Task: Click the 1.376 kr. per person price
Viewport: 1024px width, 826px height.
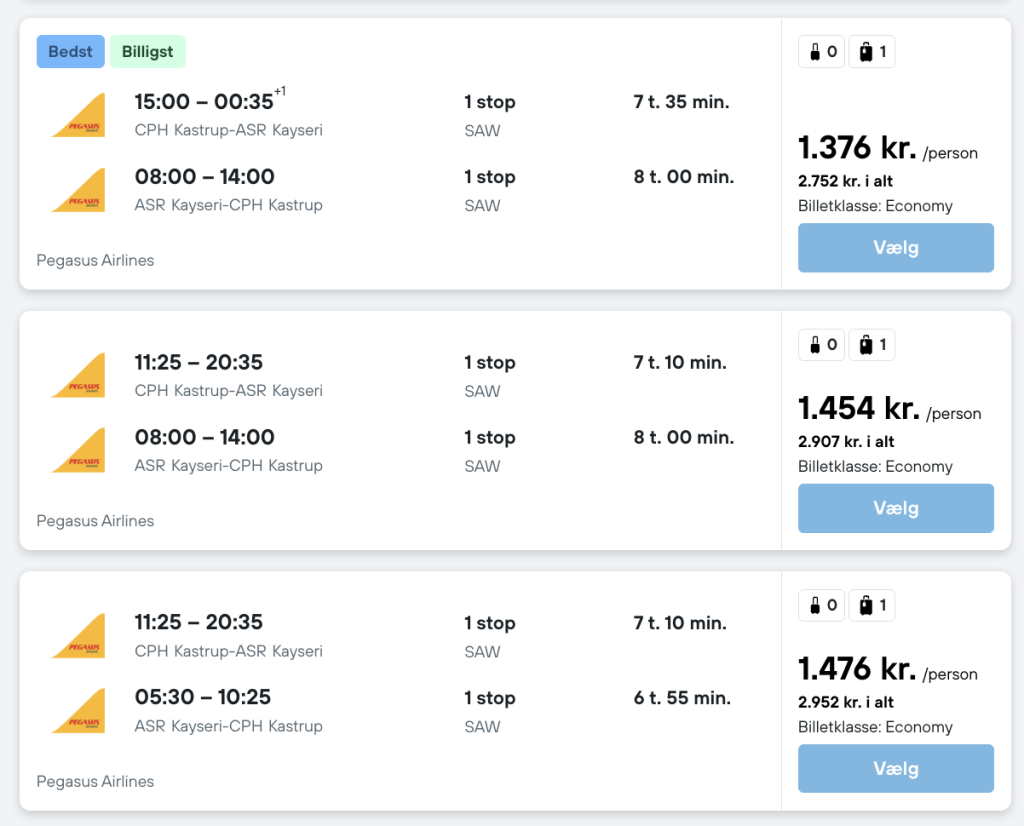Action: (x=857, y=148)
